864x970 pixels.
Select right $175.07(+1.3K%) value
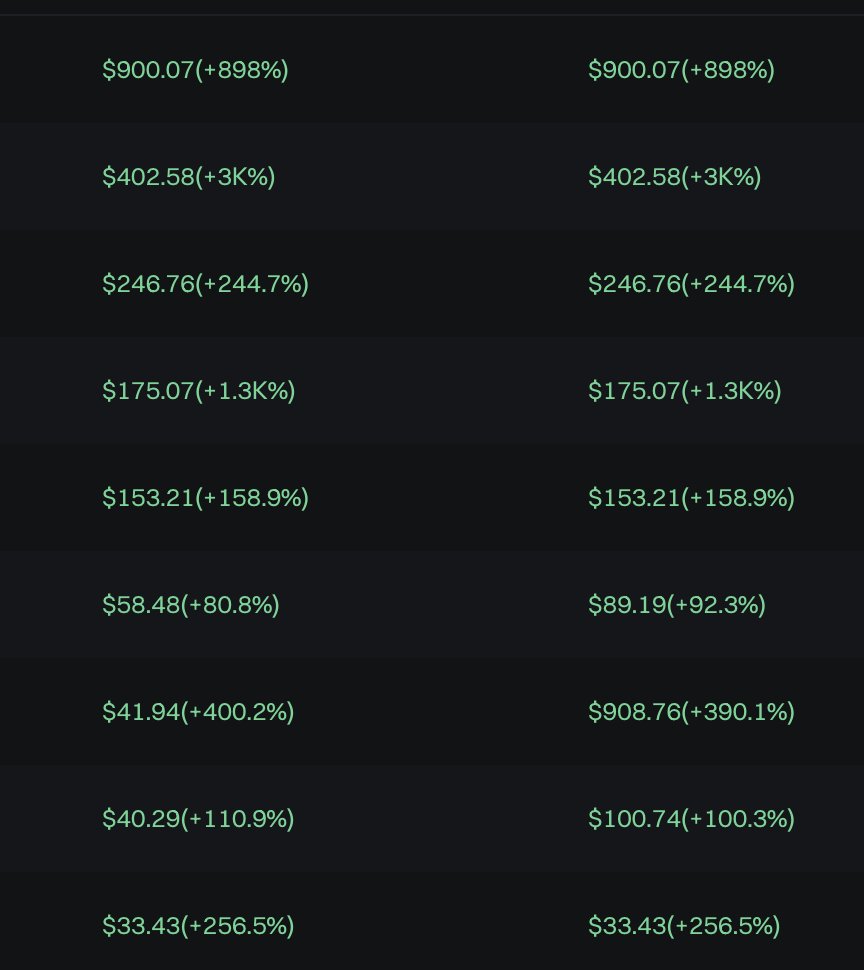click(684, 390)
